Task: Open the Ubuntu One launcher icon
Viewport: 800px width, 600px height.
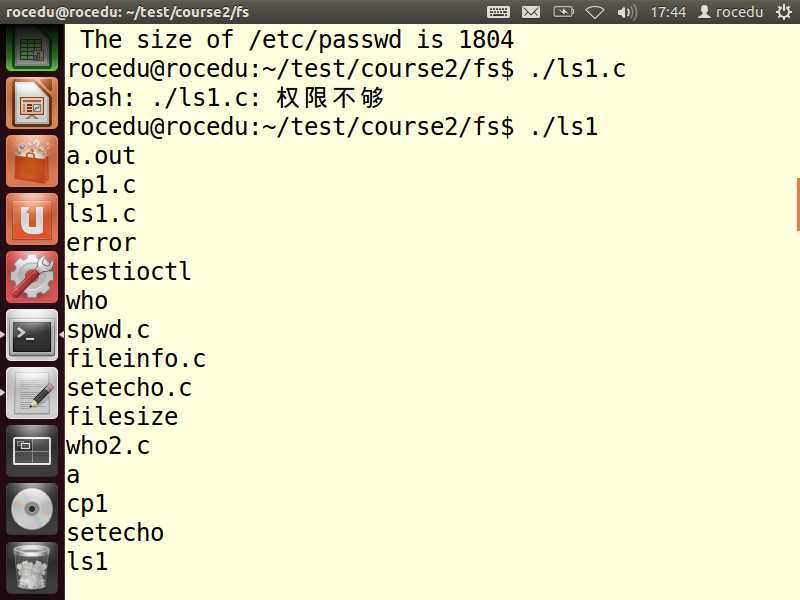Action: pos(32,219)
